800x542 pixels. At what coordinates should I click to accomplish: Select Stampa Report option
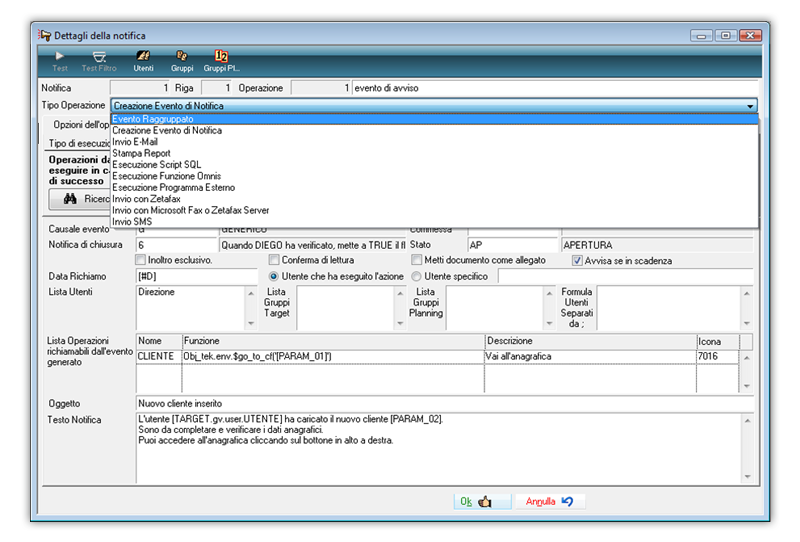click(x=434, y=153)
